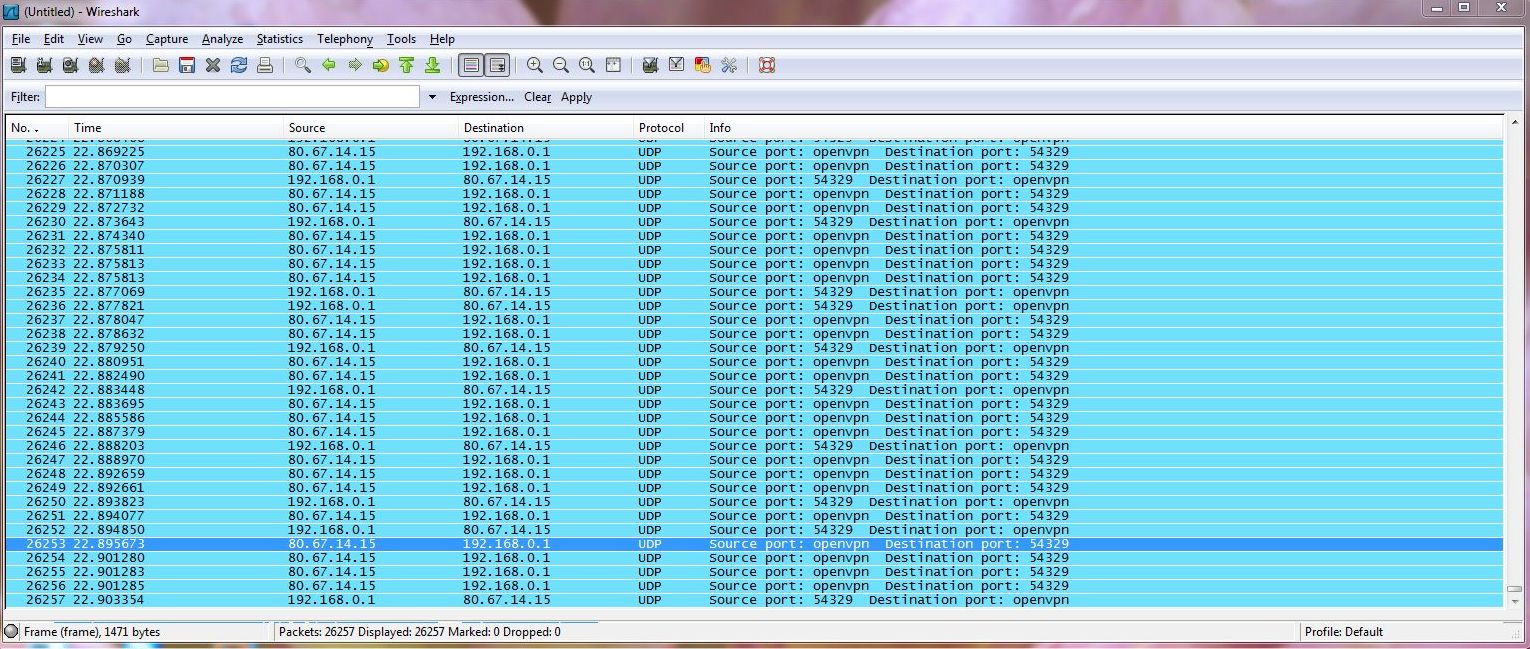Go forward in packet history
Image resolution: width=1530 pixels, height=649 pixels.
click(x=355, y=65)
